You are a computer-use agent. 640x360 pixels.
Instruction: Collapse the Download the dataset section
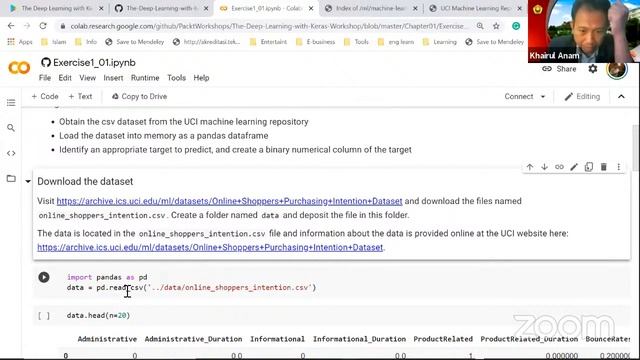point(28,181)
